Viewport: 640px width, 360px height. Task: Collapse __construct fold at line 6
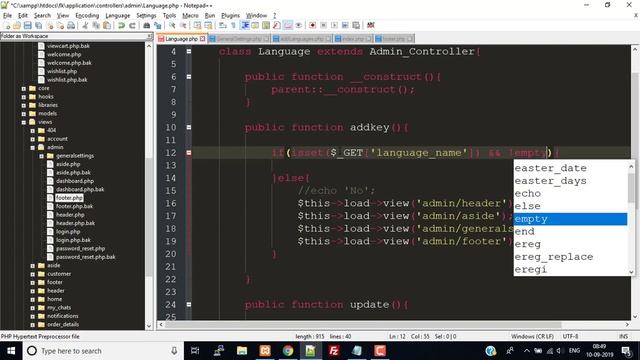pyautogui.click(x=189, y=77)
